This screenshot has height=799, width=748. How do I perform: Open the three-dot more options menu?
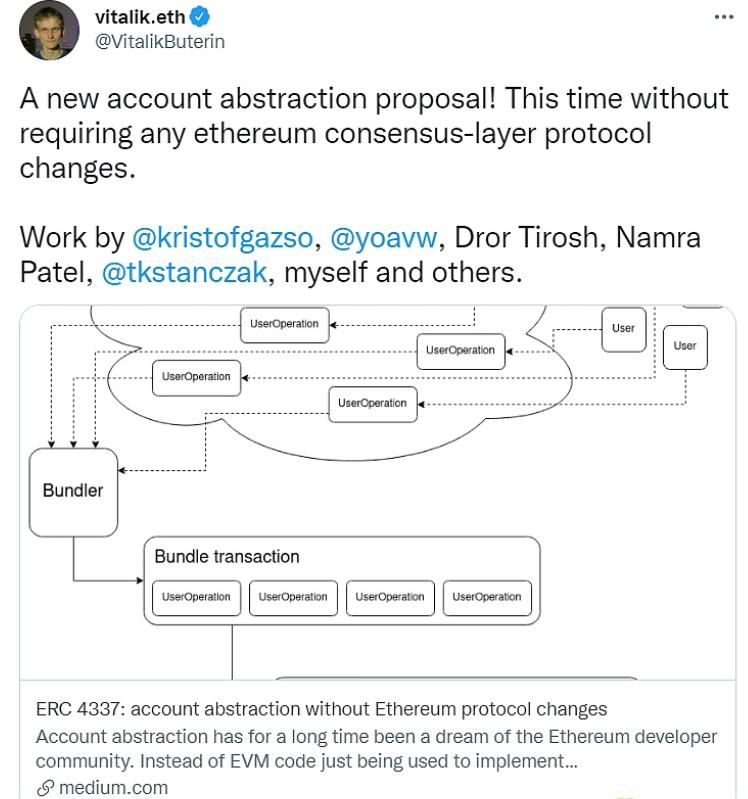pos(724,18)
